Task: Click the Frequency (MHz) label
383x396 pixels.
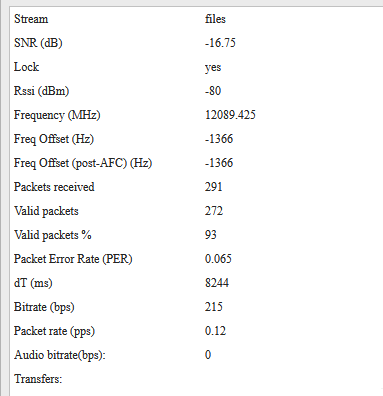Action: point(57,115)
